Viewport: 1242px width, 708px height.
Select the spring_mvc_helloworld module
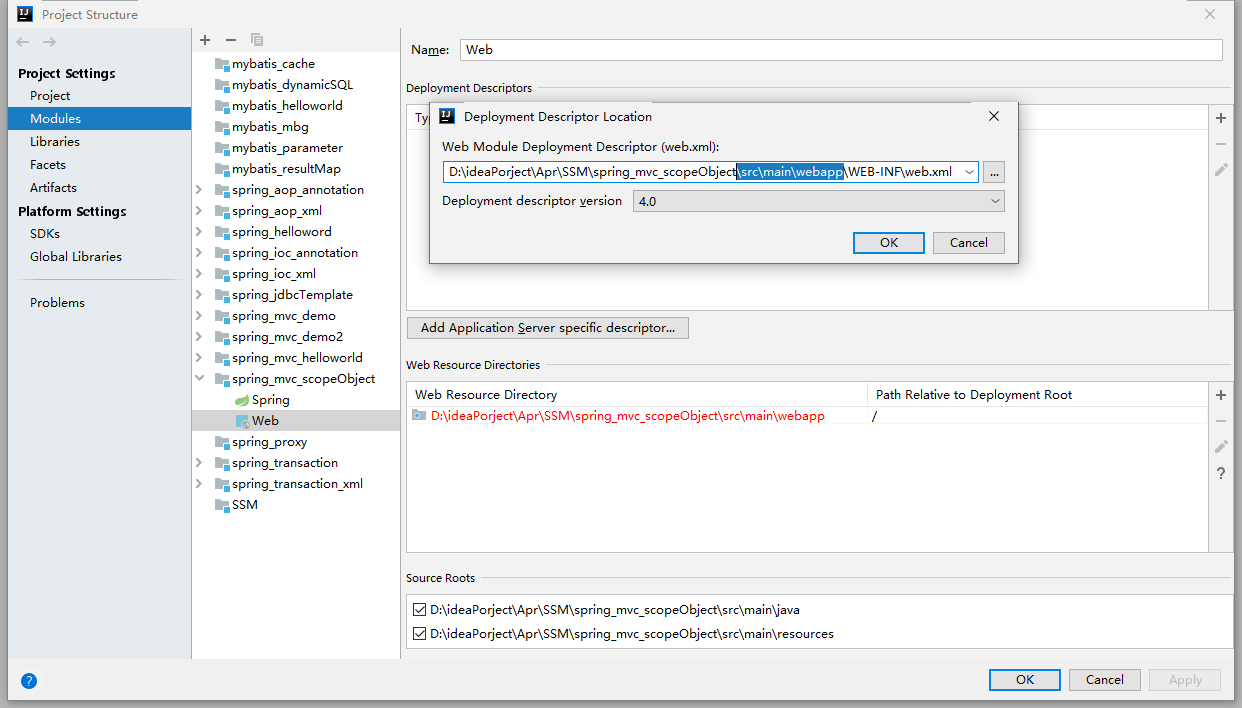coord(297,358)
